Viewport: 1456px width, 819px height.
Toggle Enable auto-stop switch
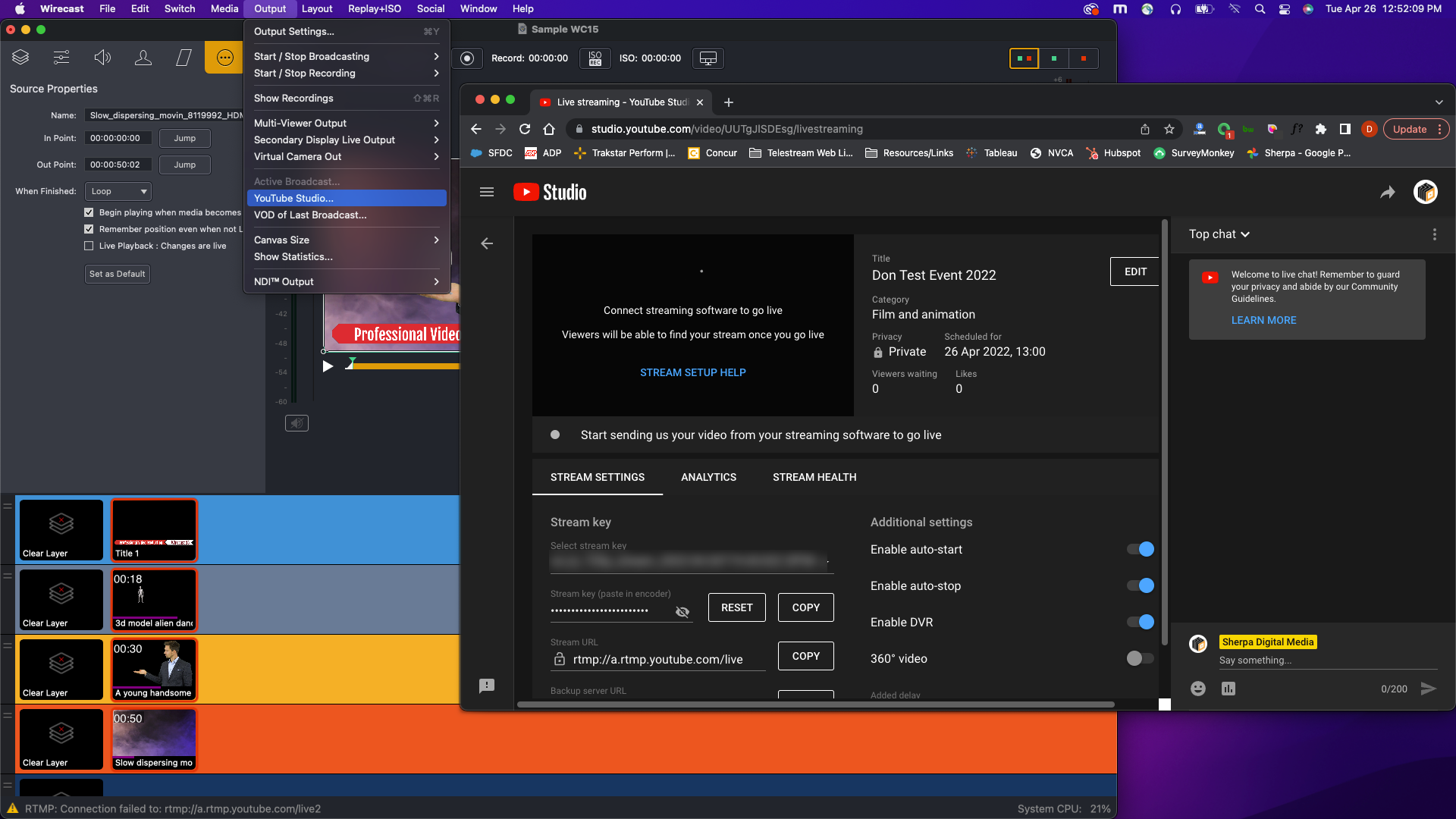tap(1140, 585)
